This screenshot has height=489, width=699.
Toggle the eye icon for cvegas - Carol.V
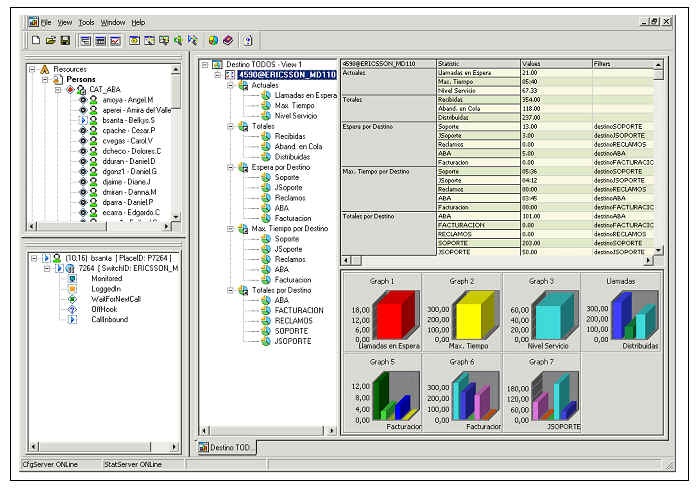pos(83,141)
